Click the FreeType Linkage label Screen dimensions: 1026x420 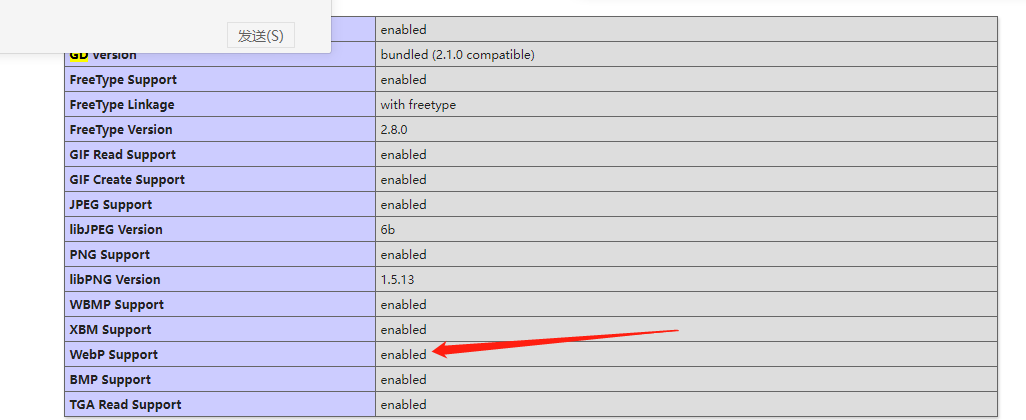pos(122,105)
